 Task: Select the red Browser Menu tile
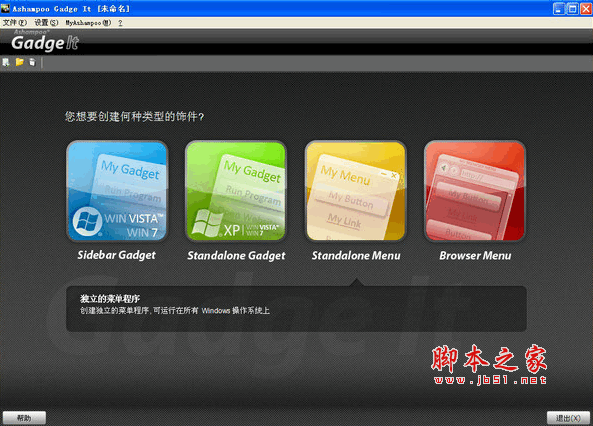[x=475, y=191]
